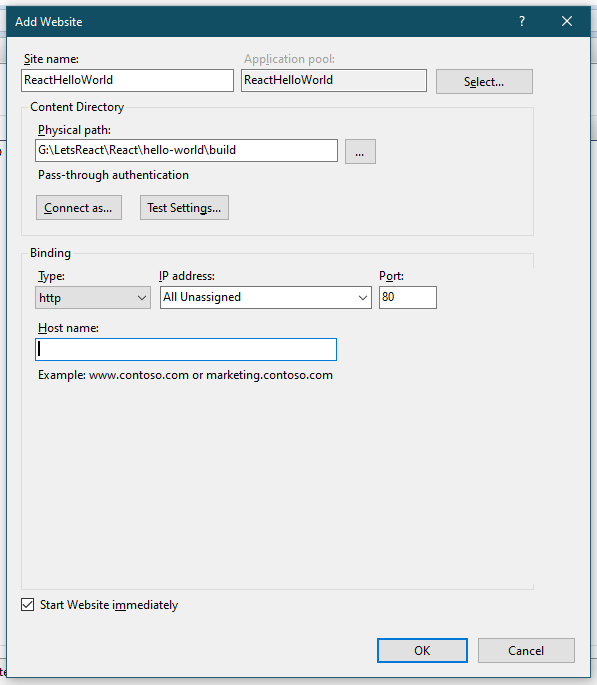The width and height of the screenshot is (597, 685).
Task: Toggle Start Website immediately checkbox
Action: [x=28, y=605]
